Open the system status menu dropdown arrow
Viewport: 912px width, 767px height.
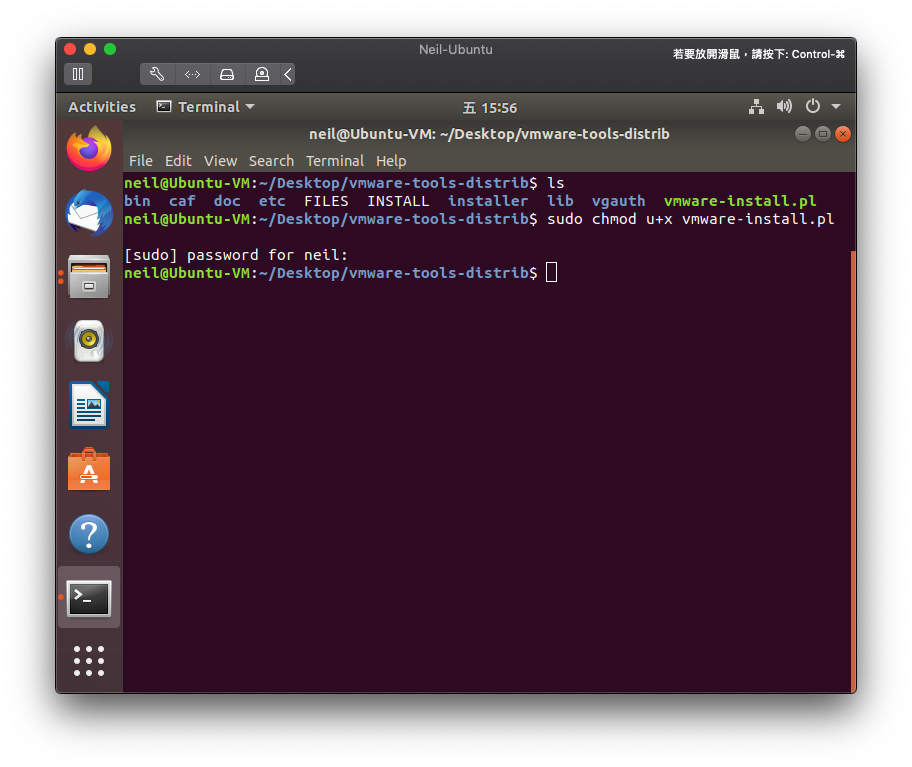(x=836, y=106)
